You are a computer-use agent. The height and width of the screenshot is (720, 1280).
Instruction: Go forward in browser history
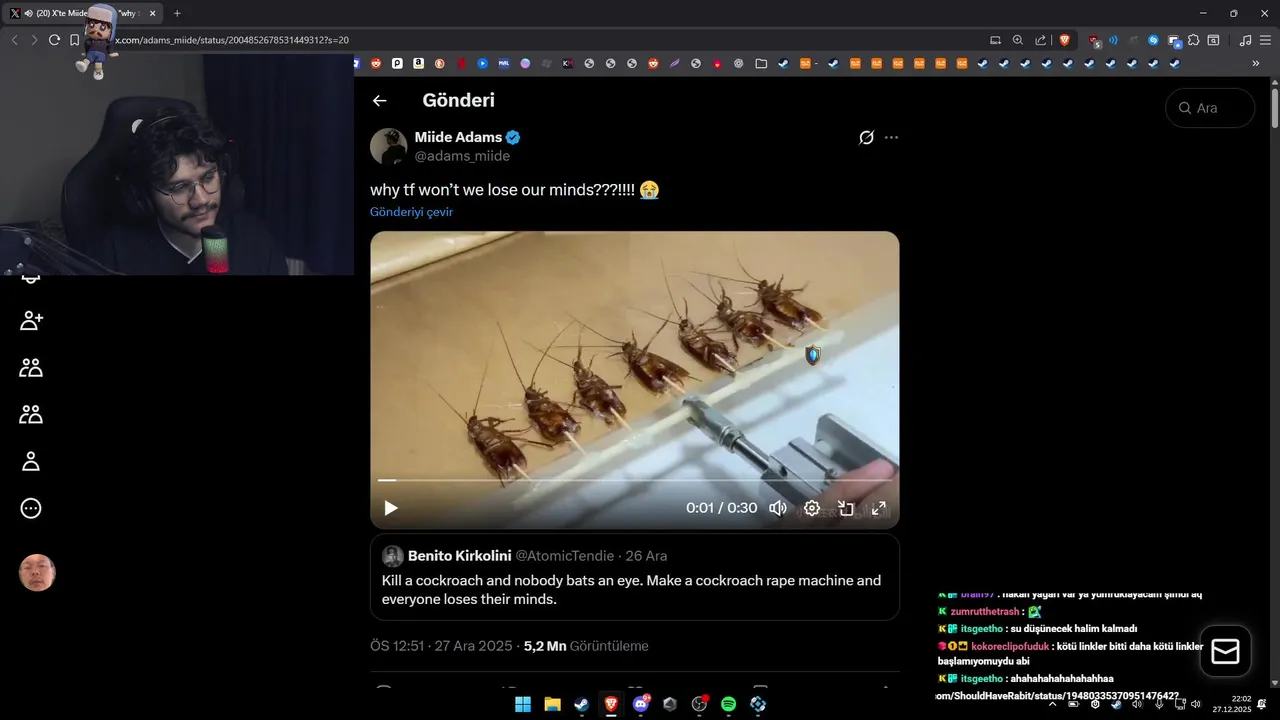tap(34, 40)
